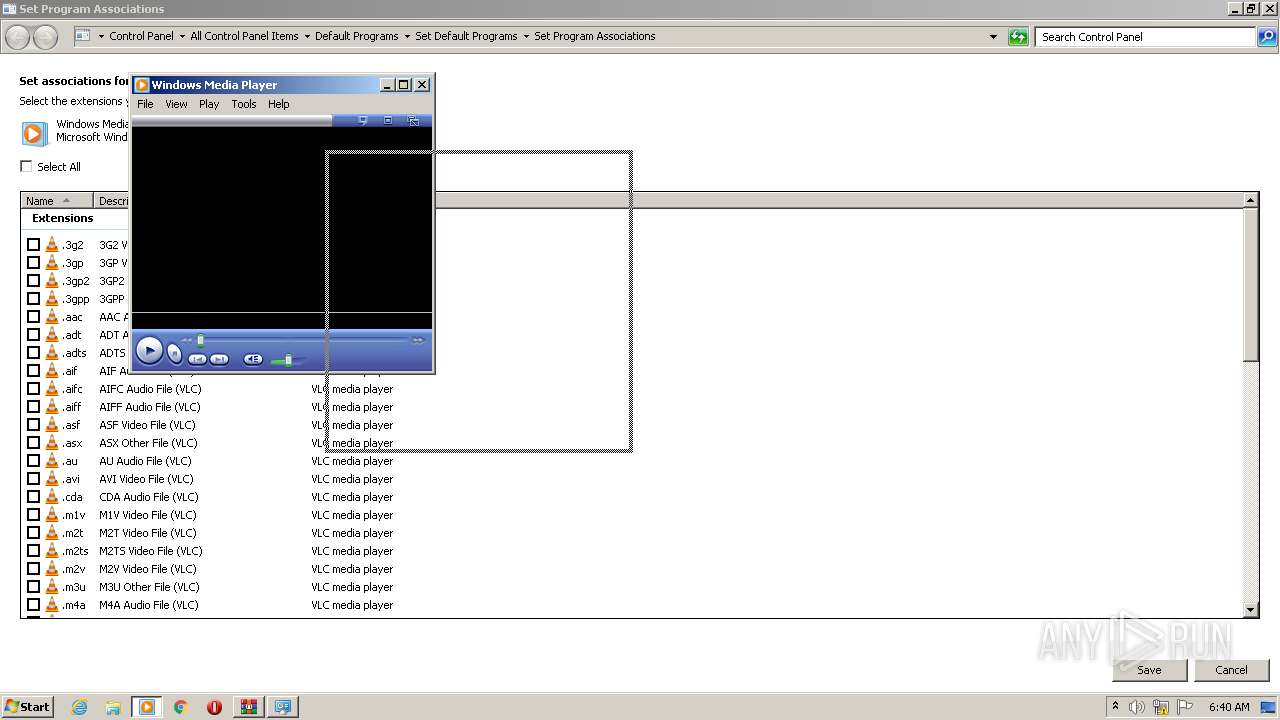Launch Google Chrome from the taskbar
1280x720 pixels.
point(181,707)
